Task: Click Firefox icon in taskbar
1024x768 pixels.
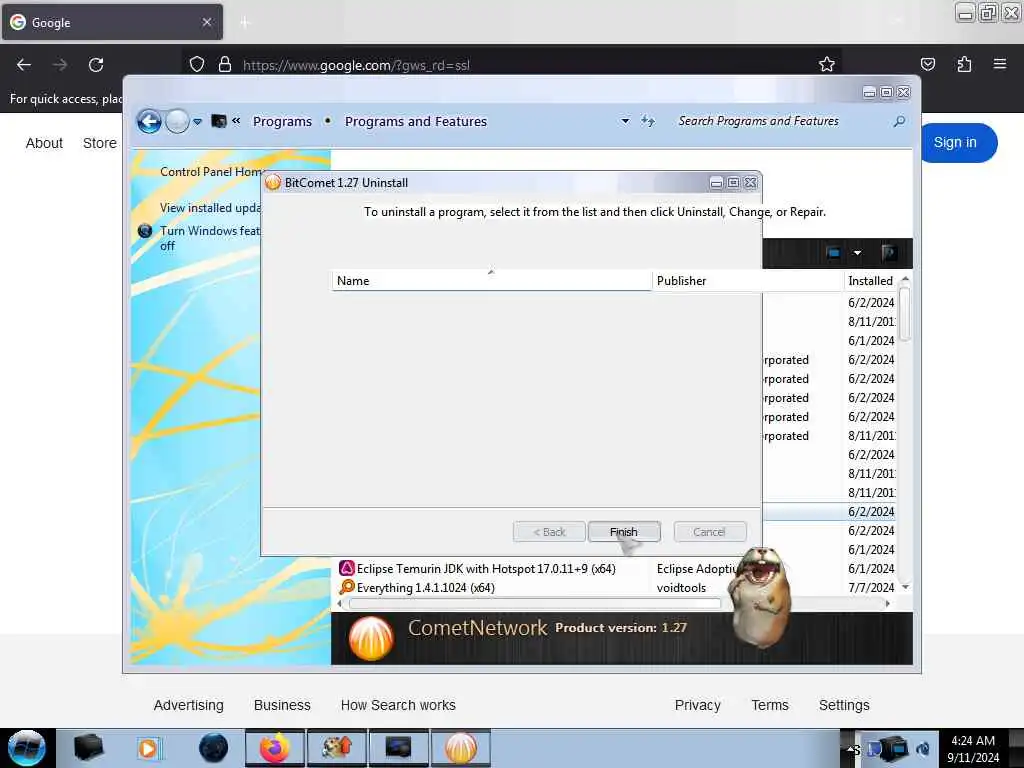Action: tap(275, 748)
